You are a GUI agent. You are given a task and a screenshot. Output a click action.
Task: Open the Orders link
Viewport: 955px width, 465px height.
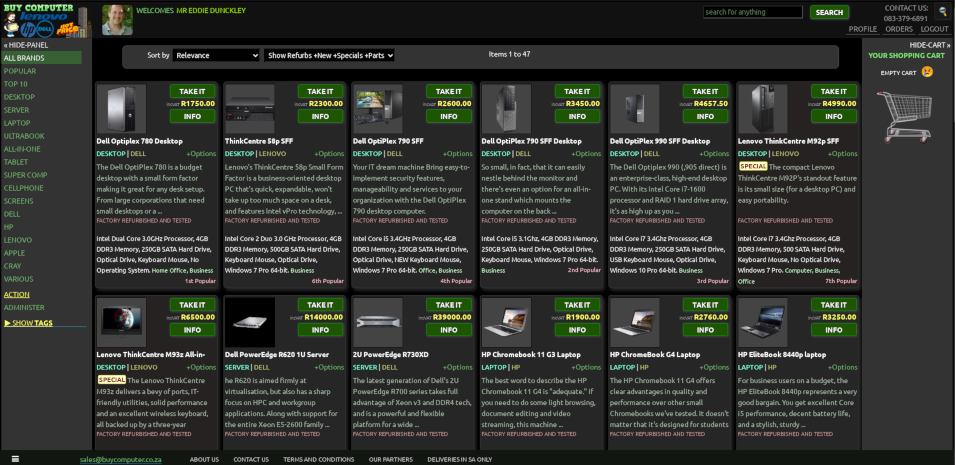pyautogui.click(x=899, y=29)
